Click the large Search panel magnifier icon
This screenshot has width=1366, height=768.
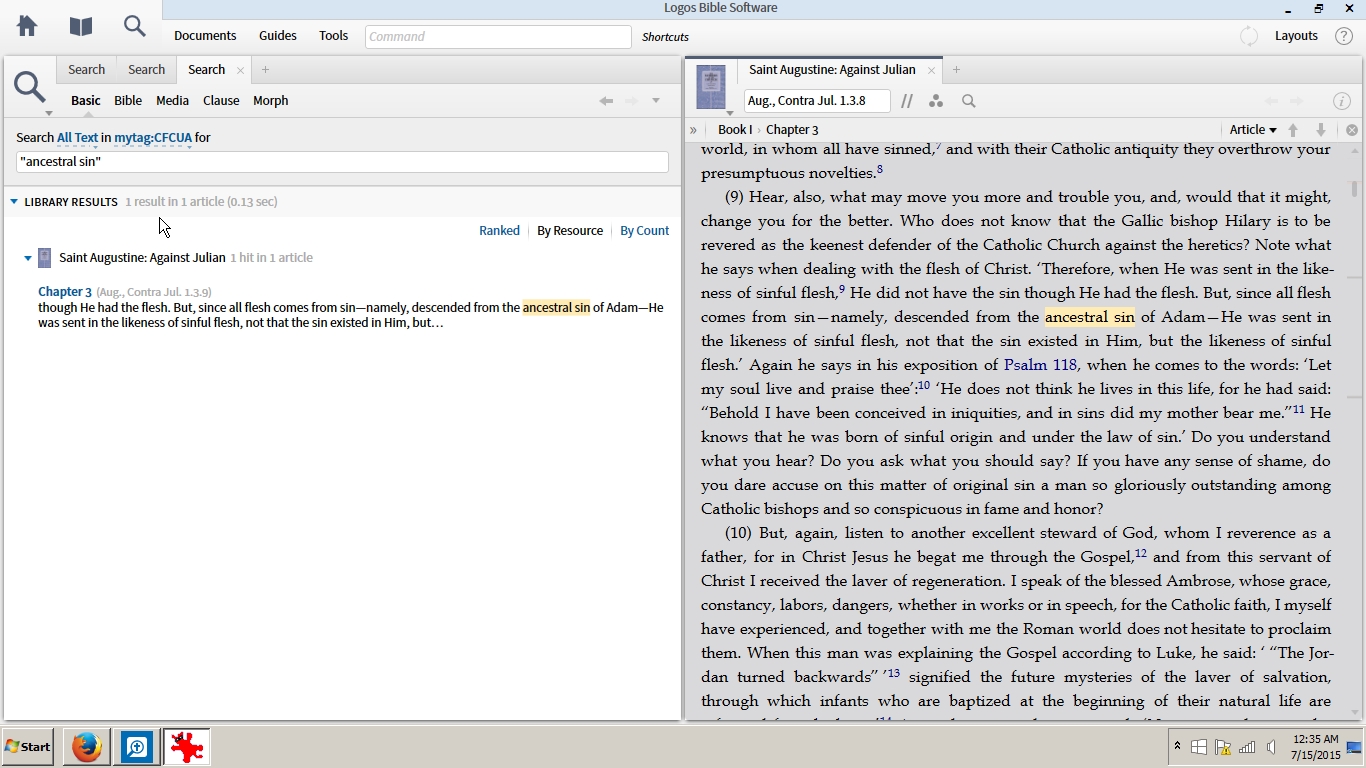click(x=30, y=87)
